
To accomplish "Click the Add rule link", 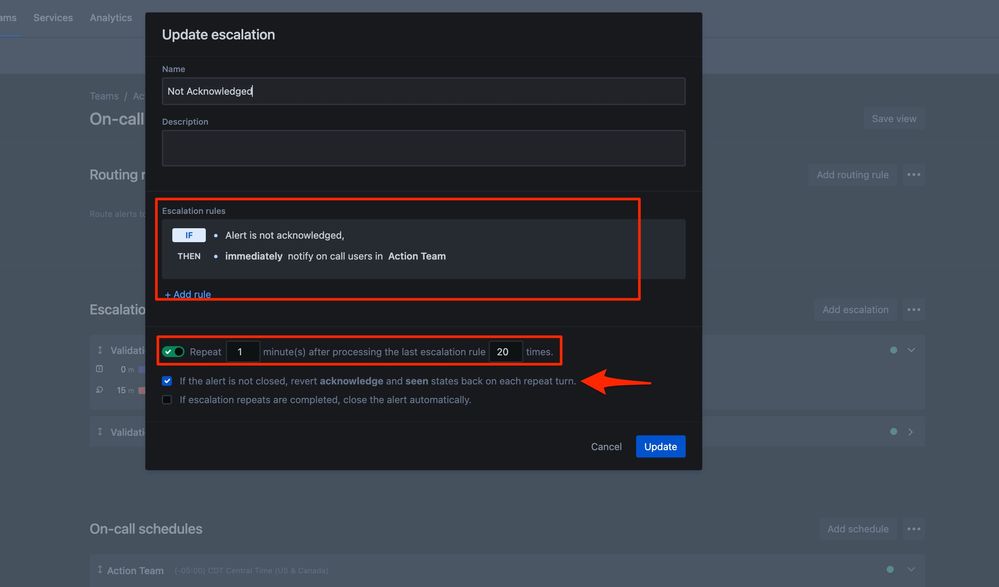I will tap(187, 294).
